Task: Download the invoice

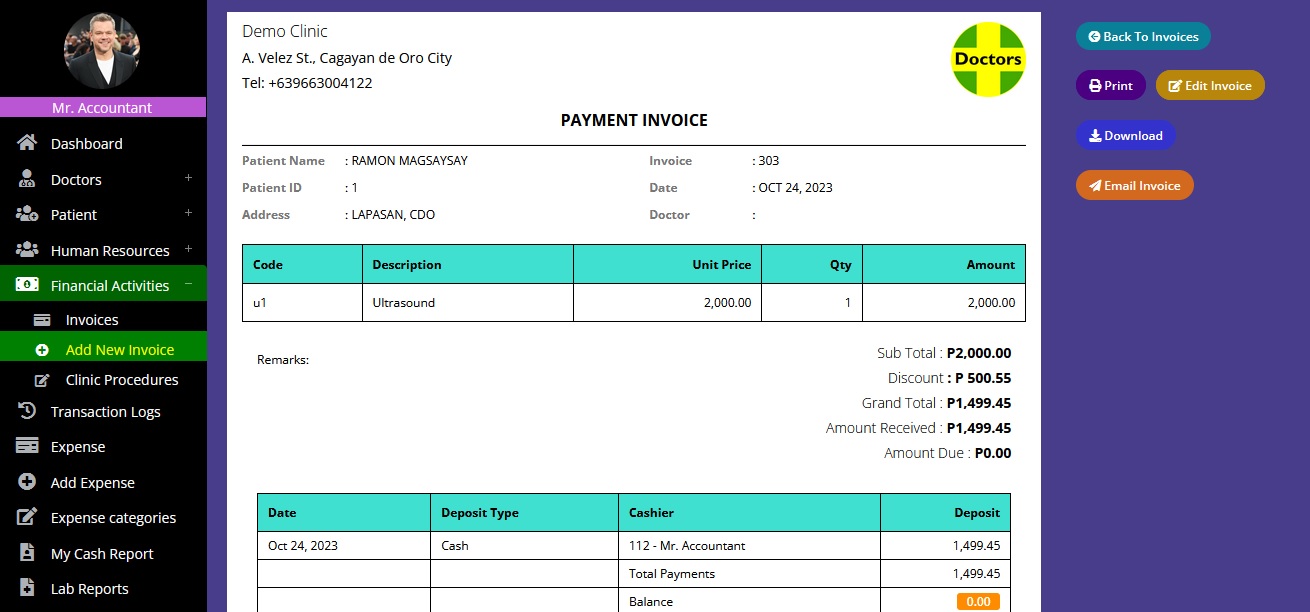Action: point(1125,135)
